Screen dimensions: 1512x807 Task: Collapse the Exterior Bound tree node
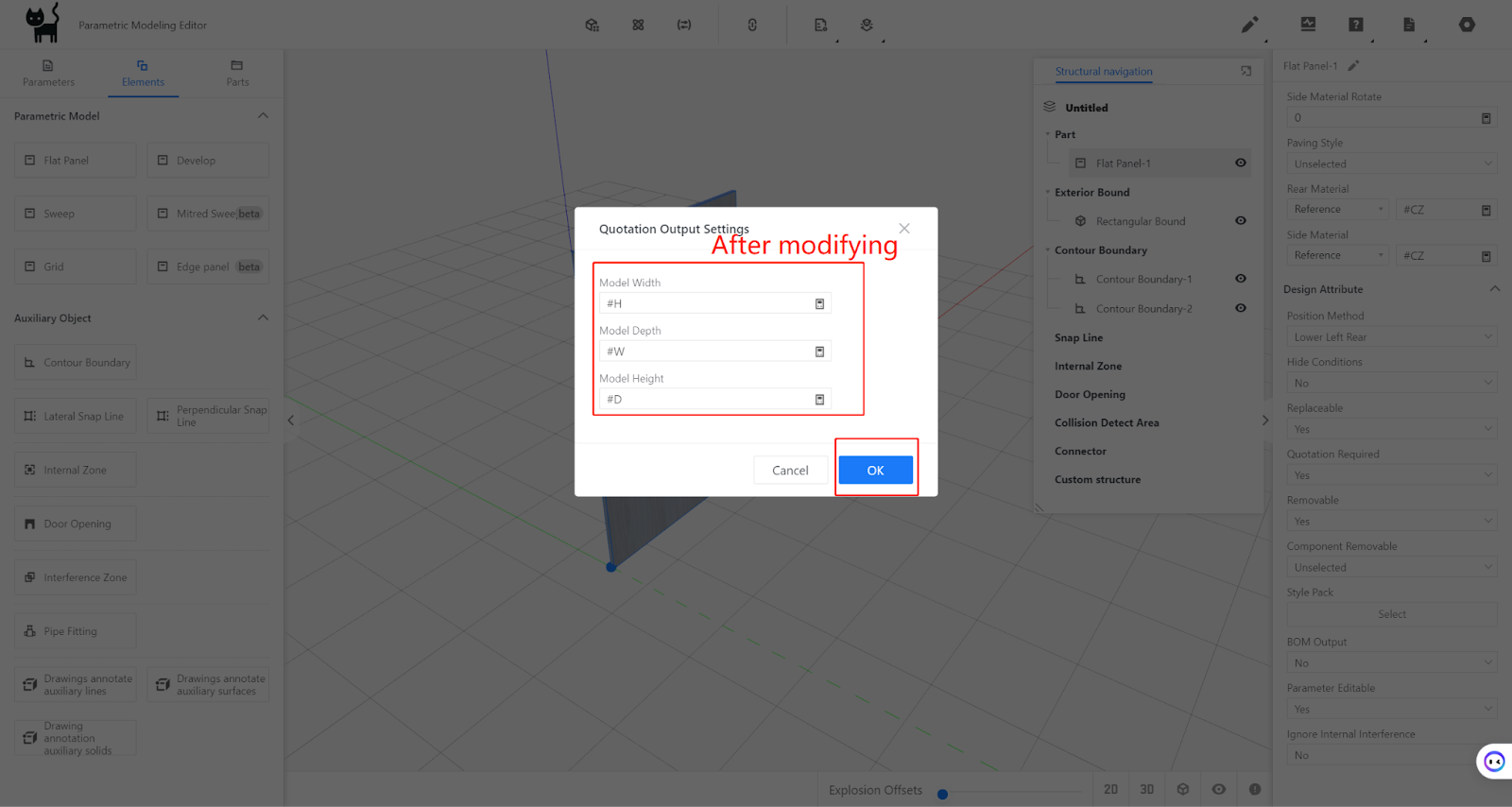pos(1048,192)
